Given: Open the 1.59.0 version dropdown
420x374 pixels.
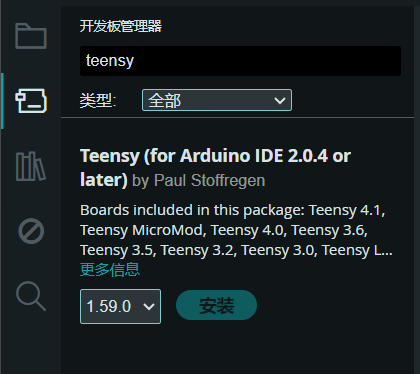Looking at the screenshot, I should tap(120, 306).
